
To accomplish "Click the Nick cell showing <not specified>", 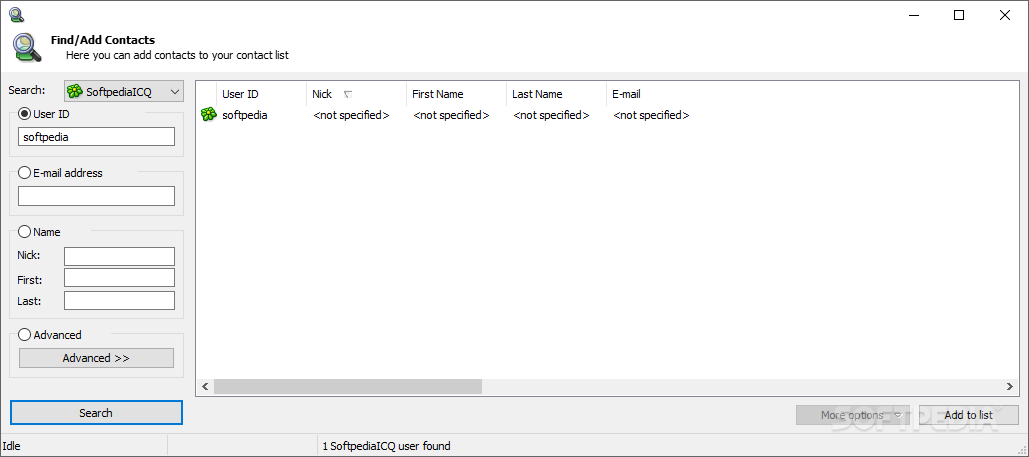I will pyautogui.click(x=352, y=115).
